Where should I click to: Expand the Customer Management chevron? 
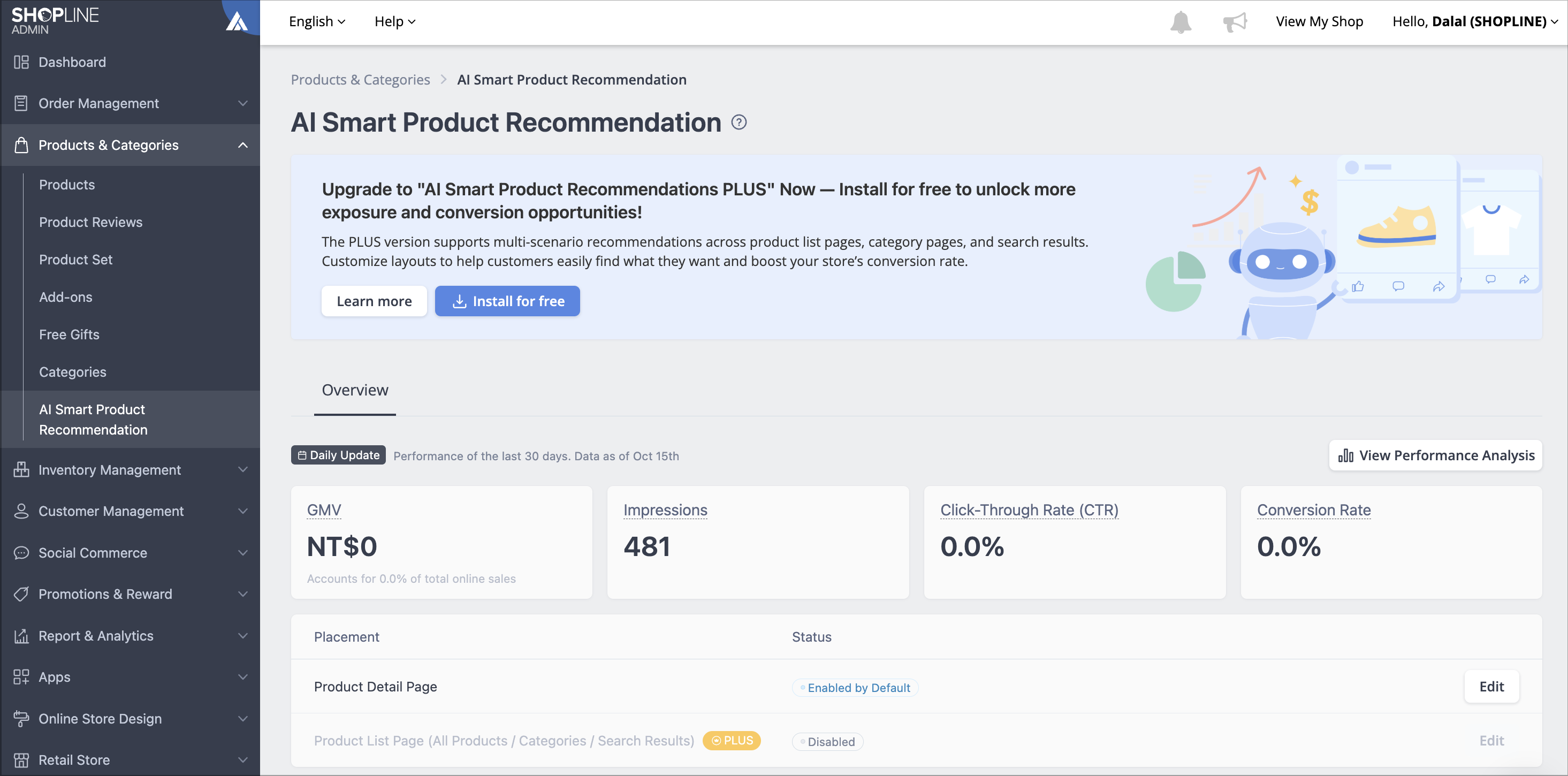(x=243, y=511)
